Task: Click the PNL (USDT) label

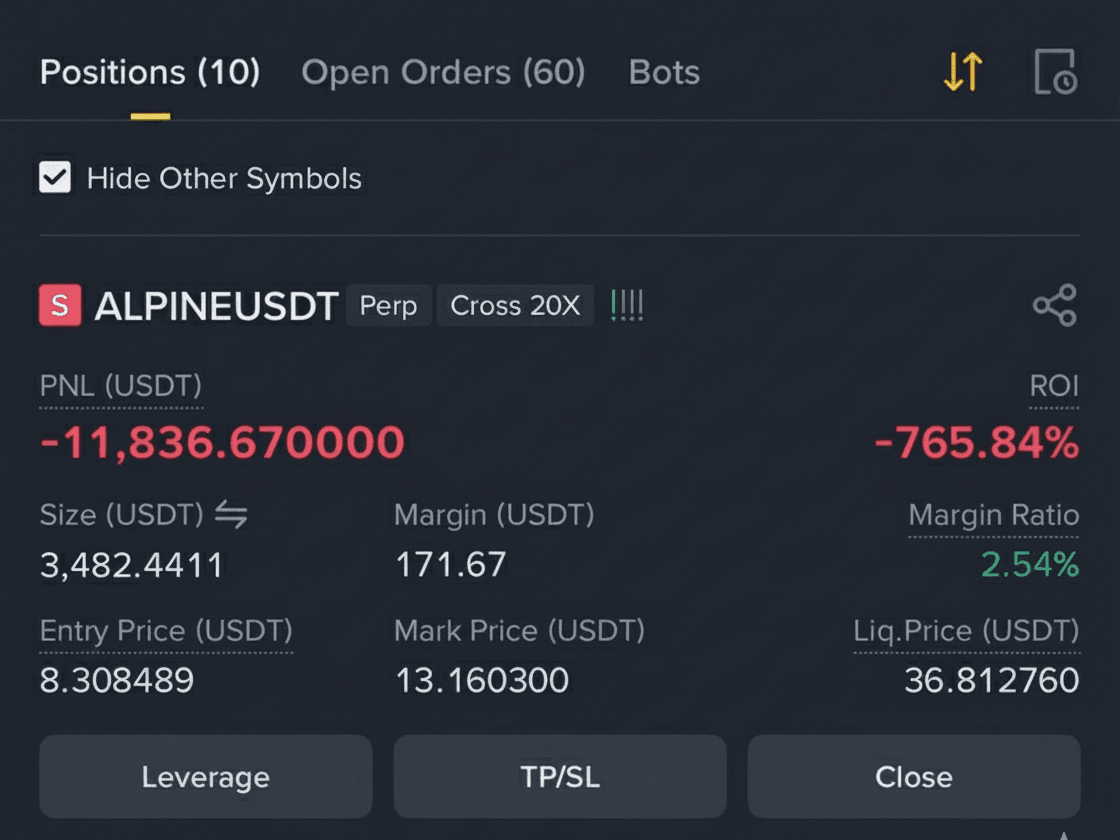Action: click(121, 386)
